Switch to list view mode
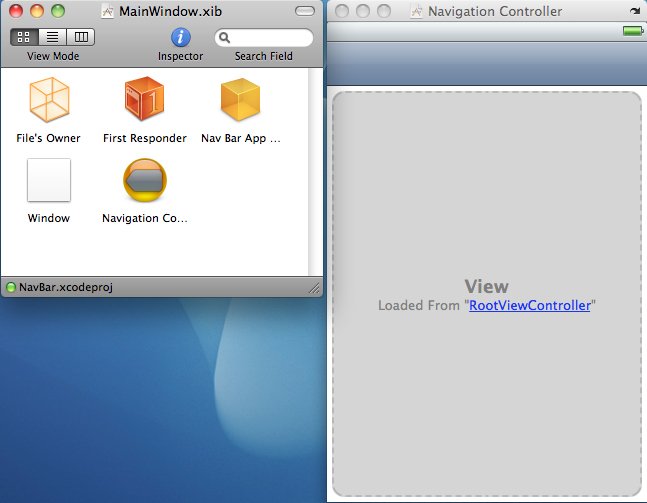Screen dimensions: 647x503 click(x=52, y=37)
